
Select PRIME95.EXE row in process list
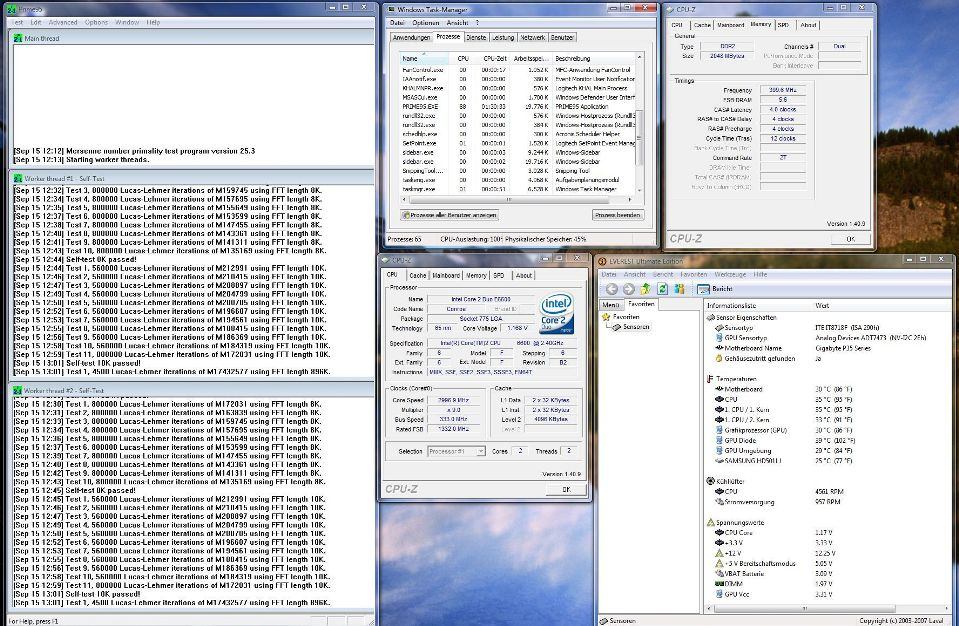click(x=518, y=106)
